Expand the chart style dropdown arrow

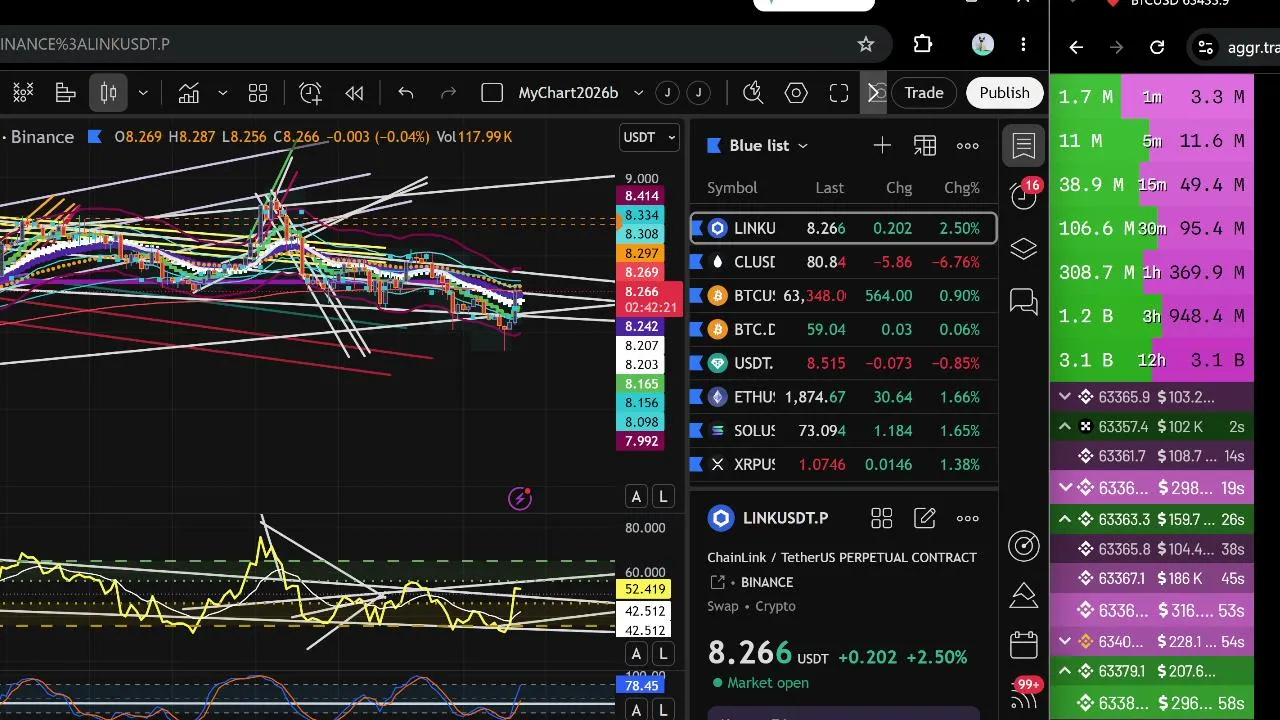143,93
